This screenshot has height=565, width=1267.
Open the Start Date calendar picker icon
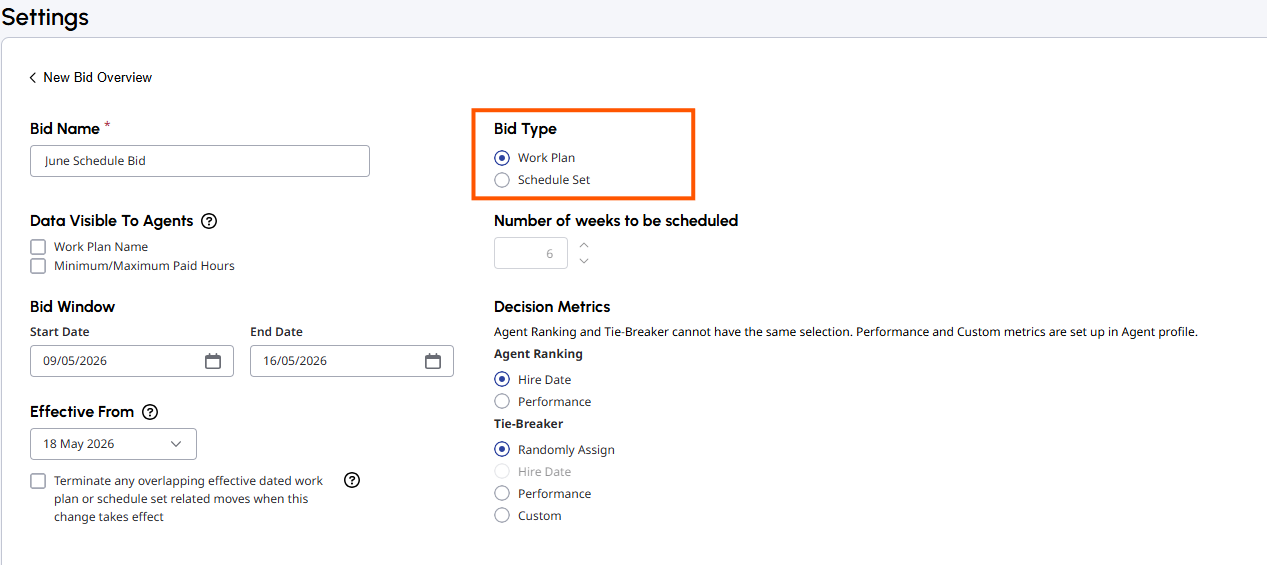tap(213, 361)
